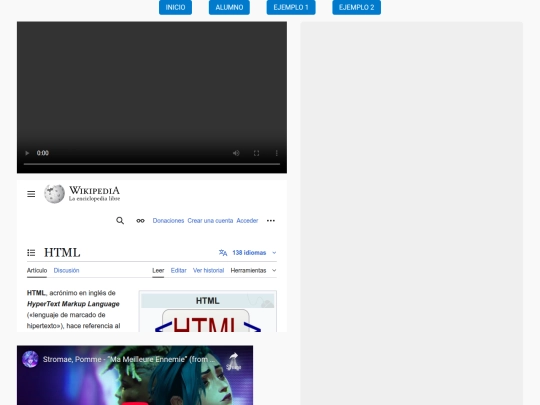Open EJEMPLO 2 page
540x405 pixels.
click(x=356, y=7)
